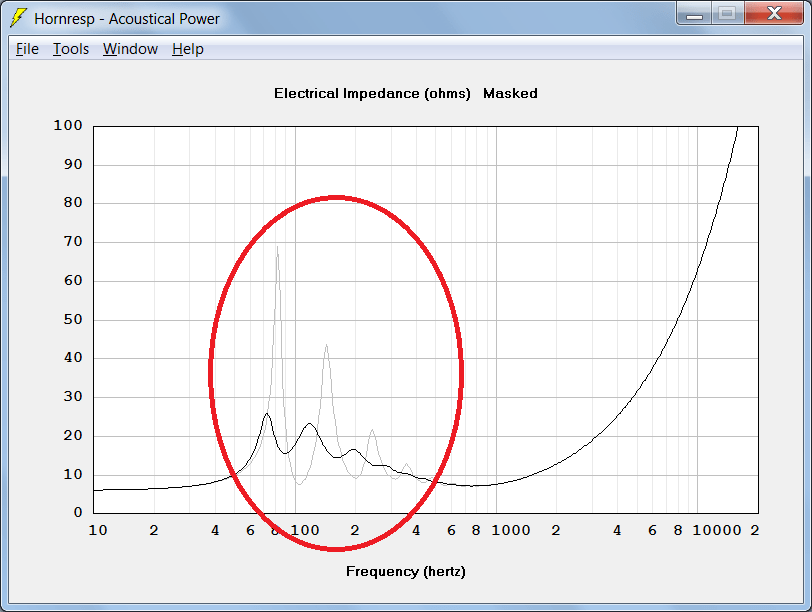Close the Hornresp Acoustical Power window
The height and width of the screenshot is (612, 812).
[774, 14]
